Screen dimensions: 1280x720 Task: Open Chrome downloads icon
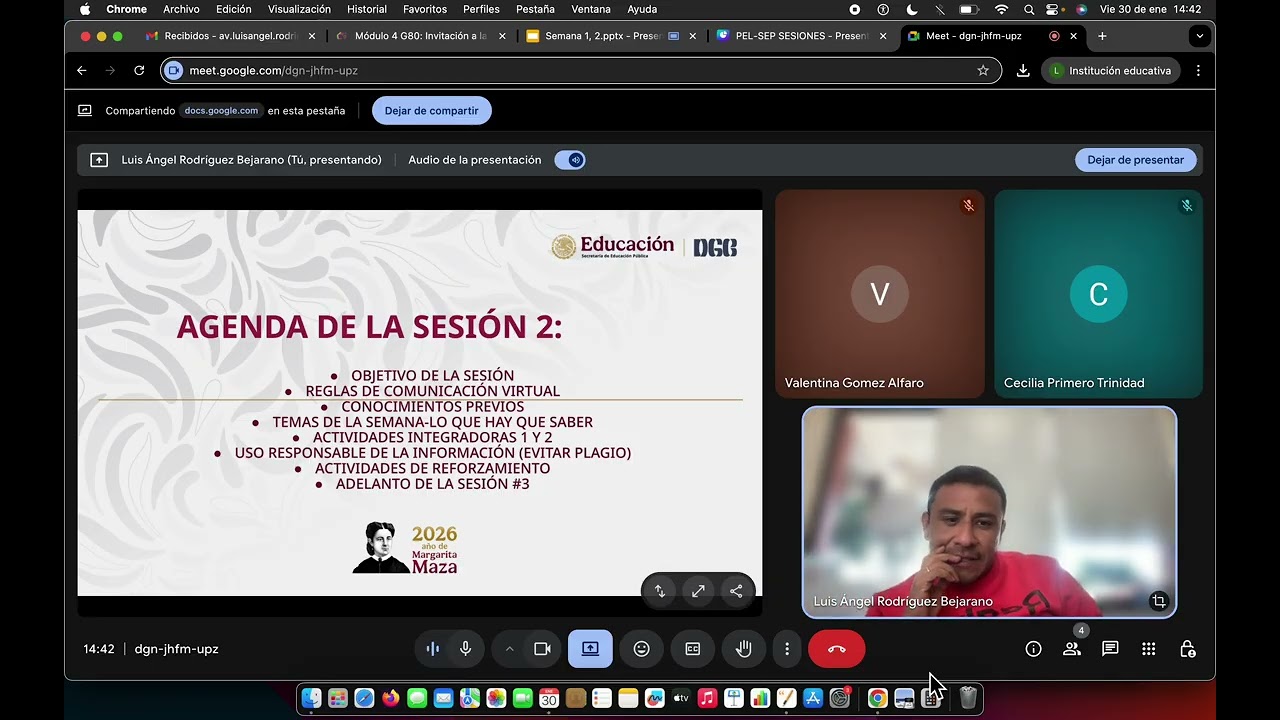(1023, 71)
